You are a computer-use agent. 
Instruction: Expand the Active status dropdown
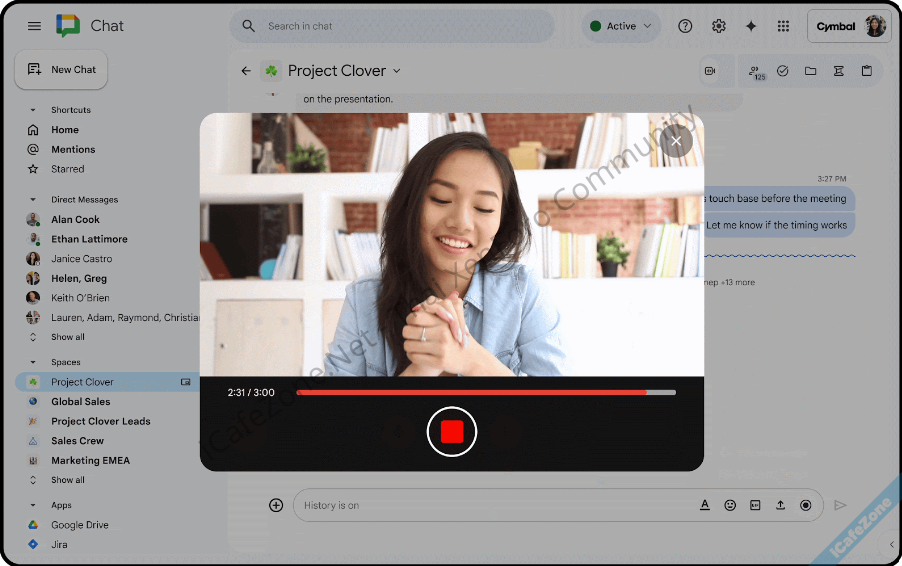pos(621,26)
